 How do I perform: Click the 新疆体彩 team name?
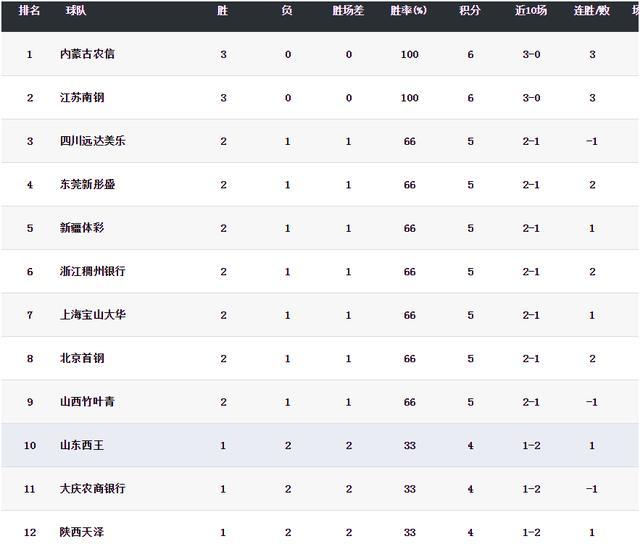tap(82, 228)
